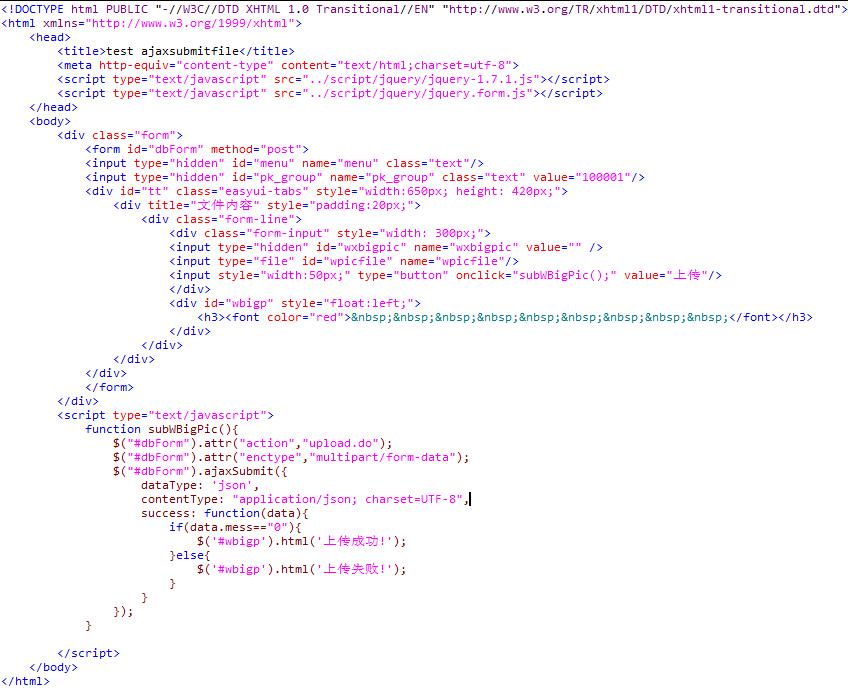Click the div id="wbigp" float:left line
This screenshot has width=848, height=690.
pos(295,303)
